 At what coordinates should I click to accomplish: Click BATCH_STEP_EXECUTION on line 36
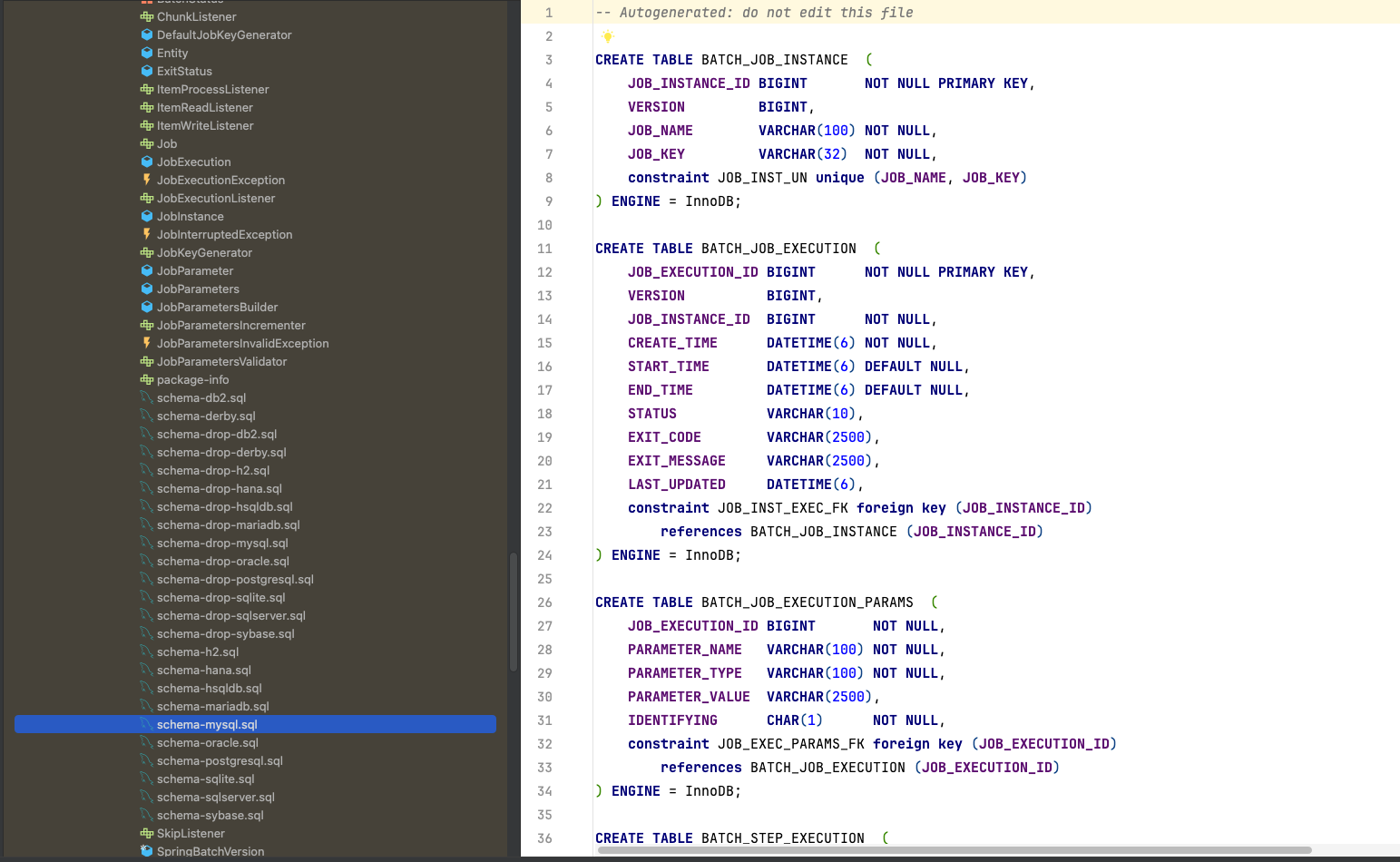(783, 838)
